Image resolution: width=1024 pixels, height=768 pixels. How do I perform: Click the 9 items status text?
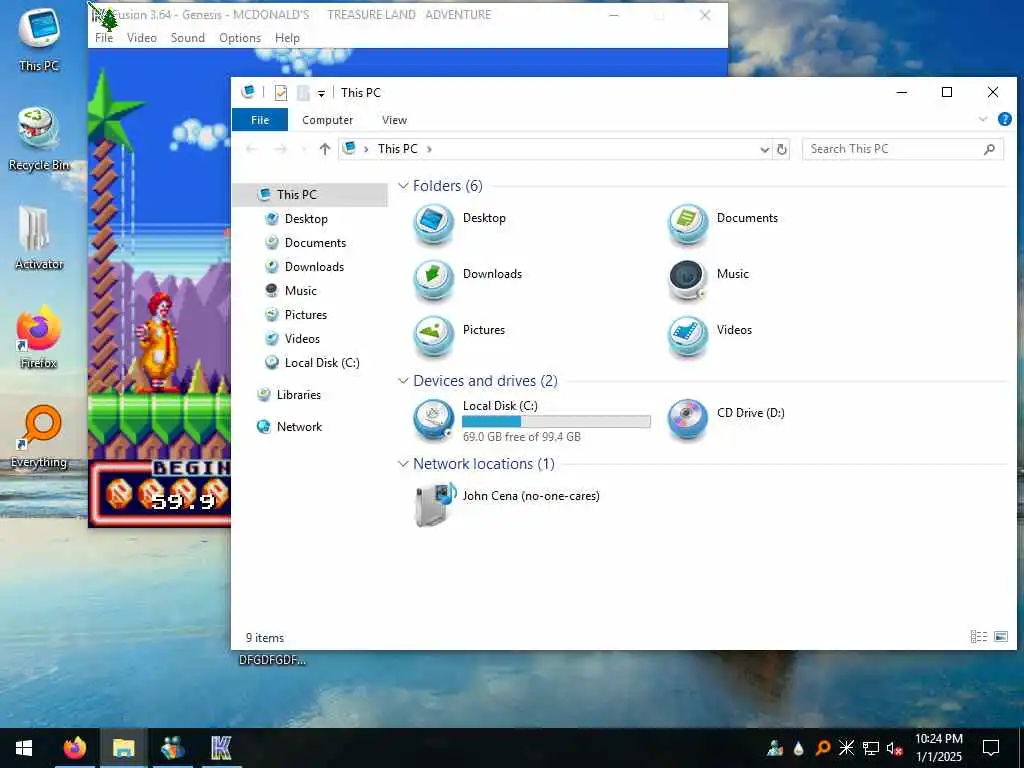264,638
